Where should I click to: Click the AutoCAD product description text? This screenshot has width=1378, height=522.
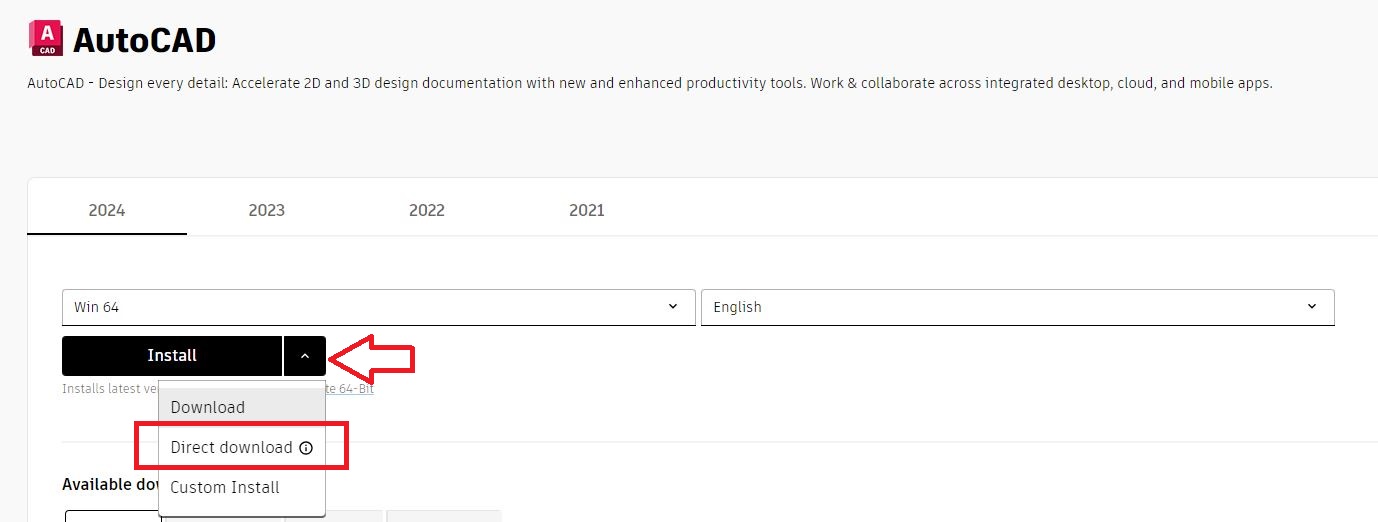point(650,83)
